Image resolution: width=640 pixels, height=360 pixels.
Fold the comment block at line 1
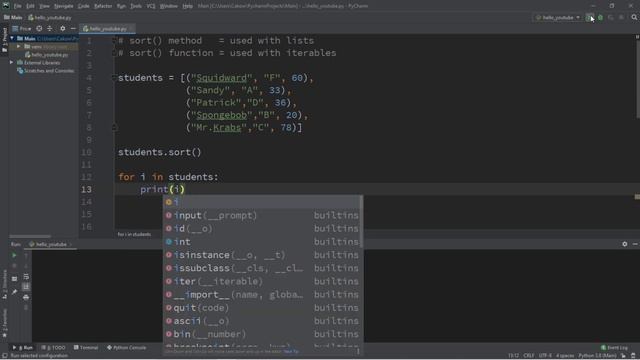click(x=114, y=40)
